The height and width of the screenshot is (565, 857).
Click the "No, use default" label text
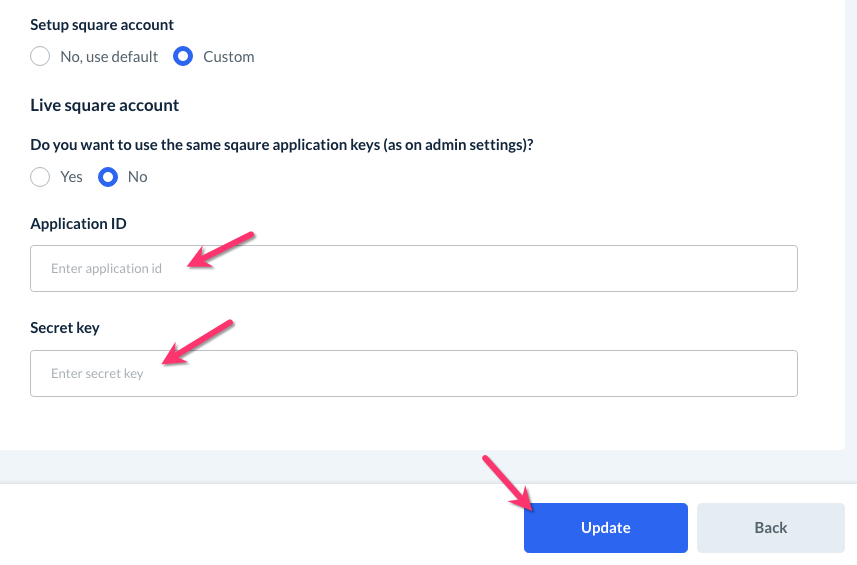pyautogui.click(x=109, y=57)
